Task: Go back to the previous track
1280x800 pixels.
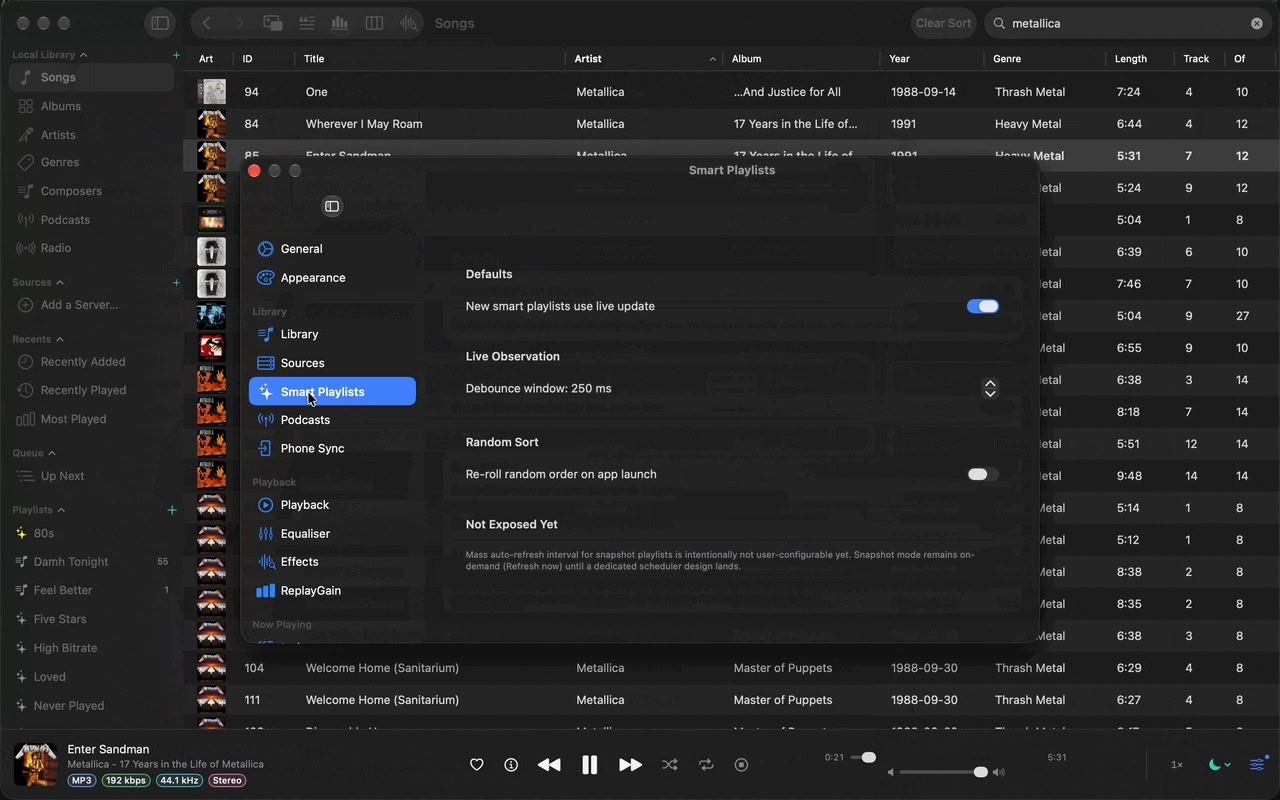Action: click(549, 765)
